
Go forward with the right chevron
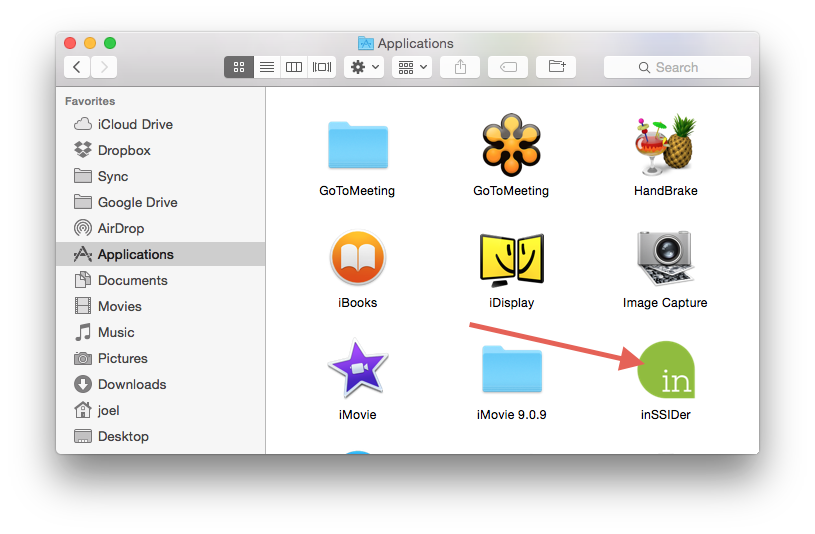coord(104,67)
